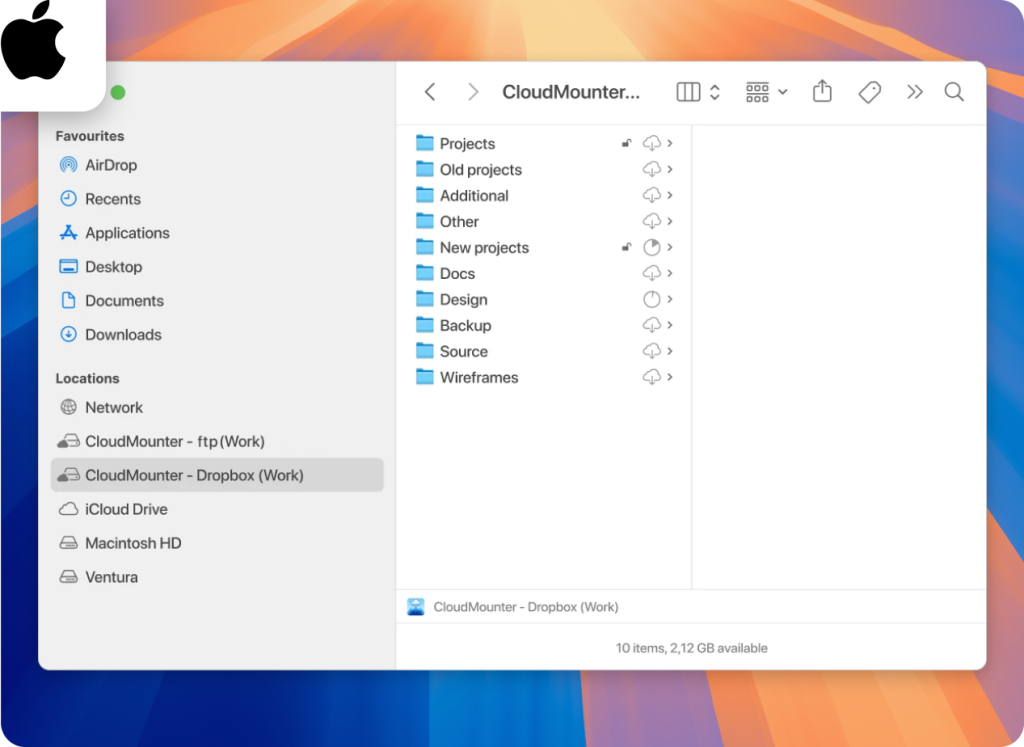This screenshot has width=1024, height=747.
Task: Expand toolbar overflow double chevron
Action: [914, 92]
